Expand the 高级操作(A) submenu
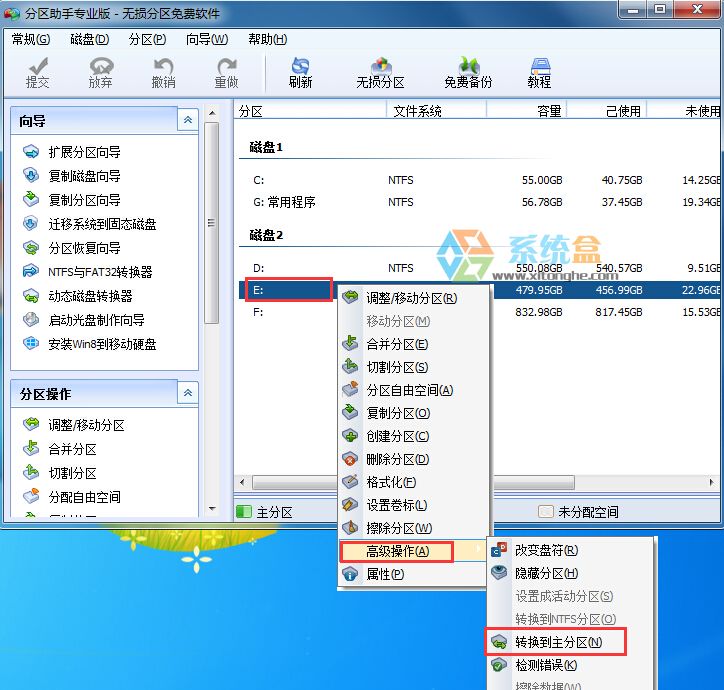 pyautogui.click(x=413, y=551)
